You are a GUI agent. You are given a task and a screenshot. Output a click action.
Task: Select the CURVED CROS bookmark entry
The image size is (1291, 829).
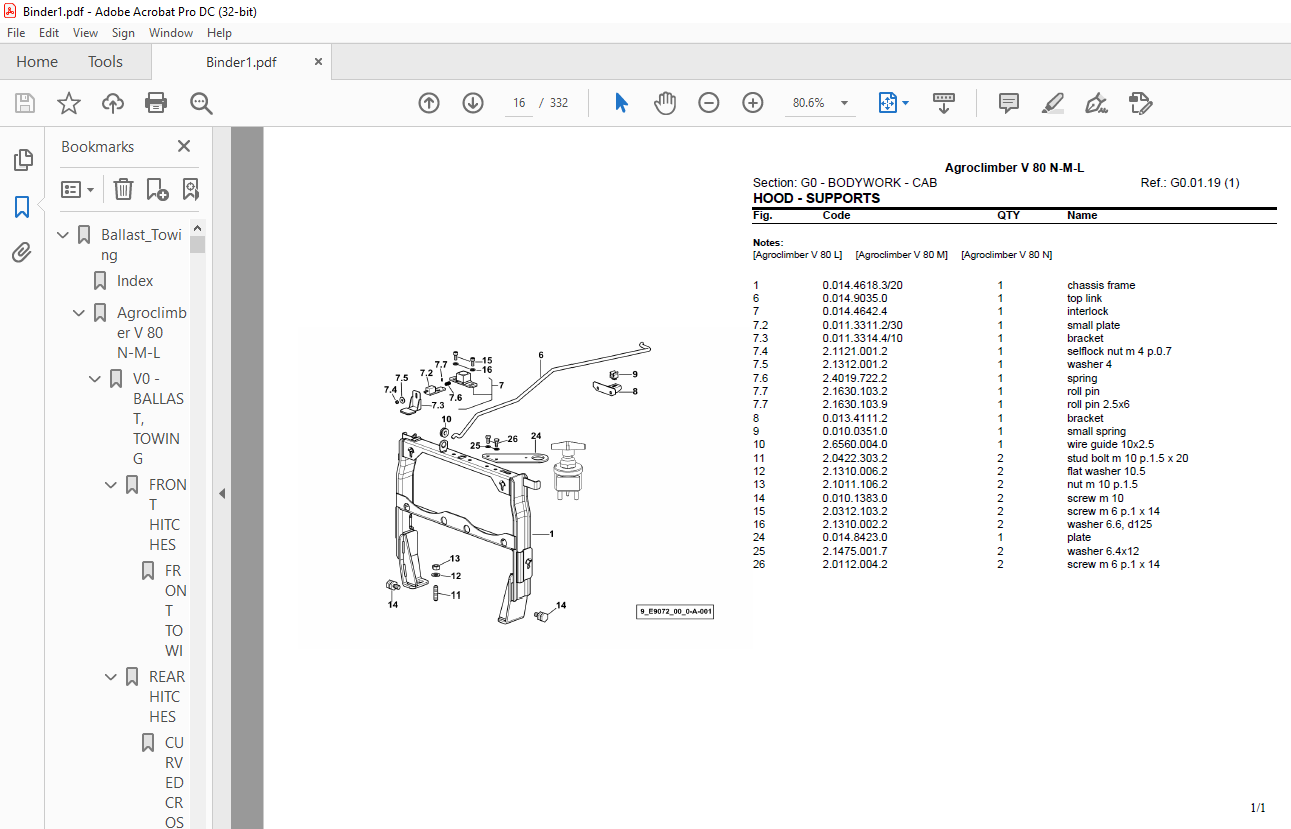175,783
